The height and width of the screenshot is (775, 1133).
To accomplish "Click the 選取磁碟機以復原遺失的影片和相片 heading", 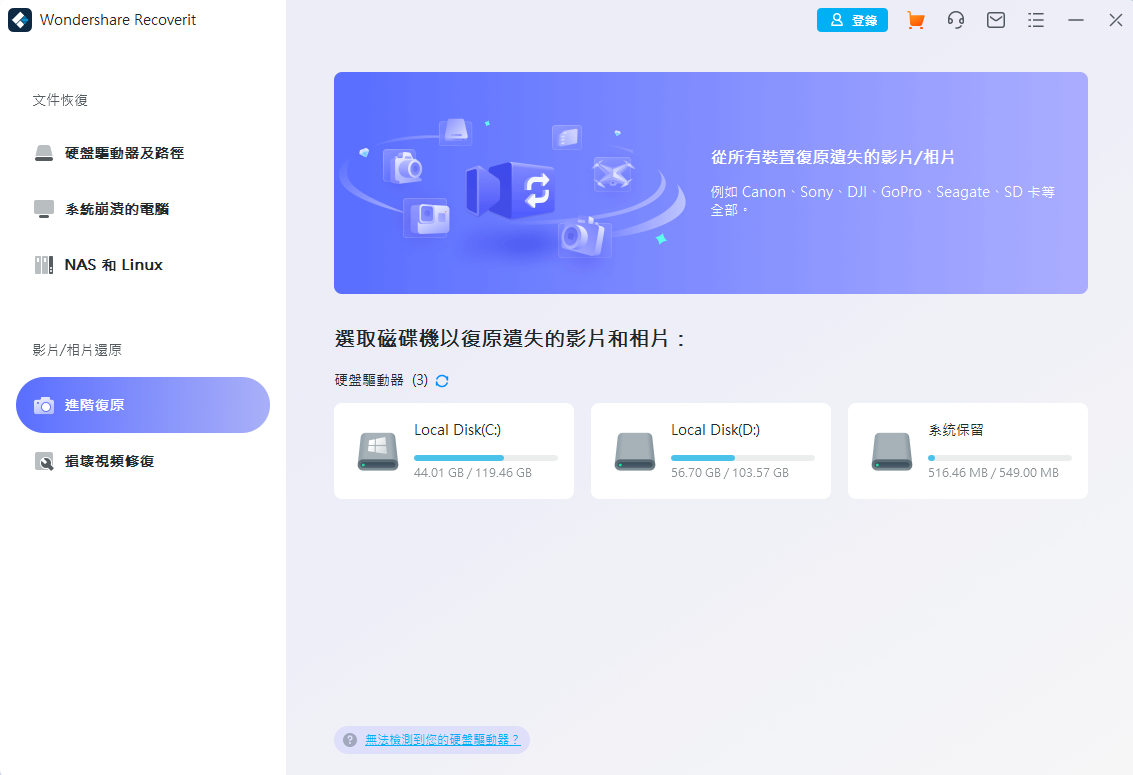I will [x=510, y=339].
